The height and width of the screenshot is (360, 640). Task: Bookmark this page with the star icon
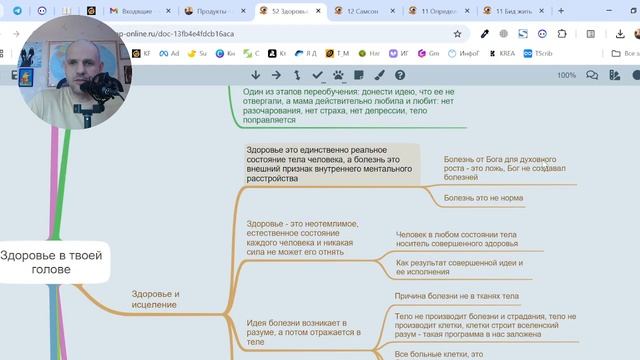pos(458,34)
